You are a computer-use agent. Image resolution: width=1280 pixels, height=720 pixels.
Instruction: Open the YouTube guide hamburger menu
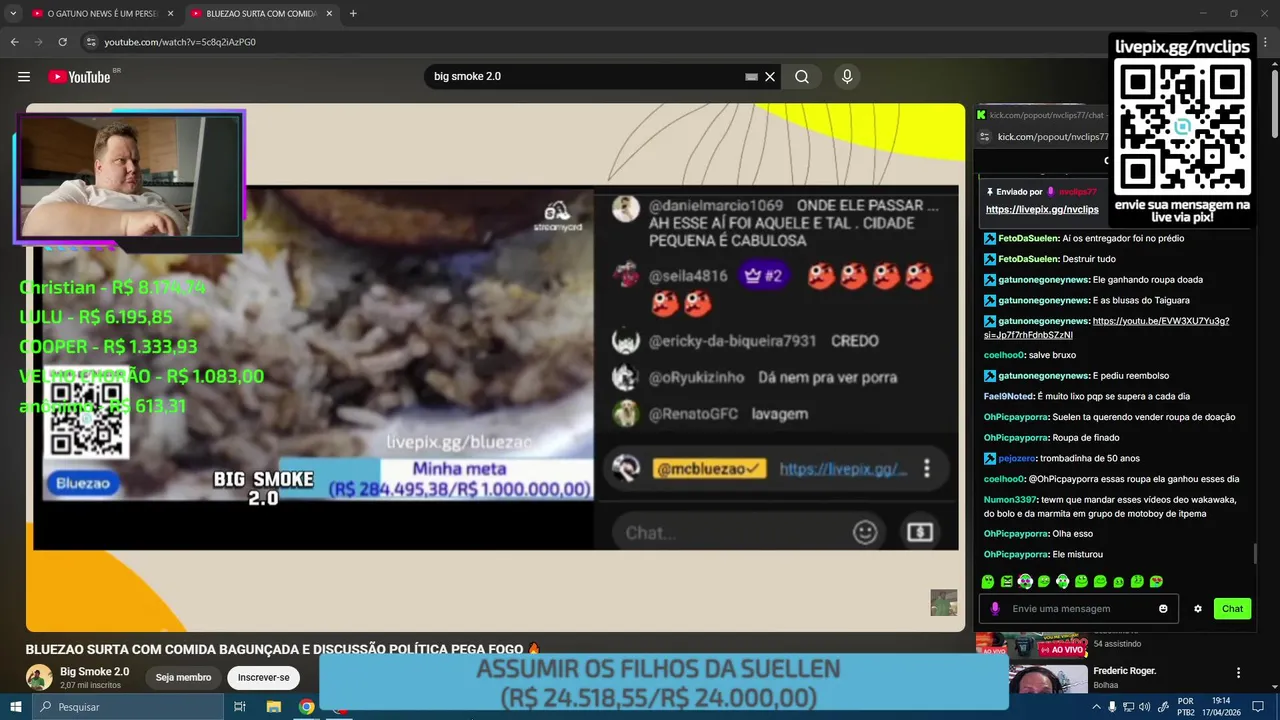(24, 77)
